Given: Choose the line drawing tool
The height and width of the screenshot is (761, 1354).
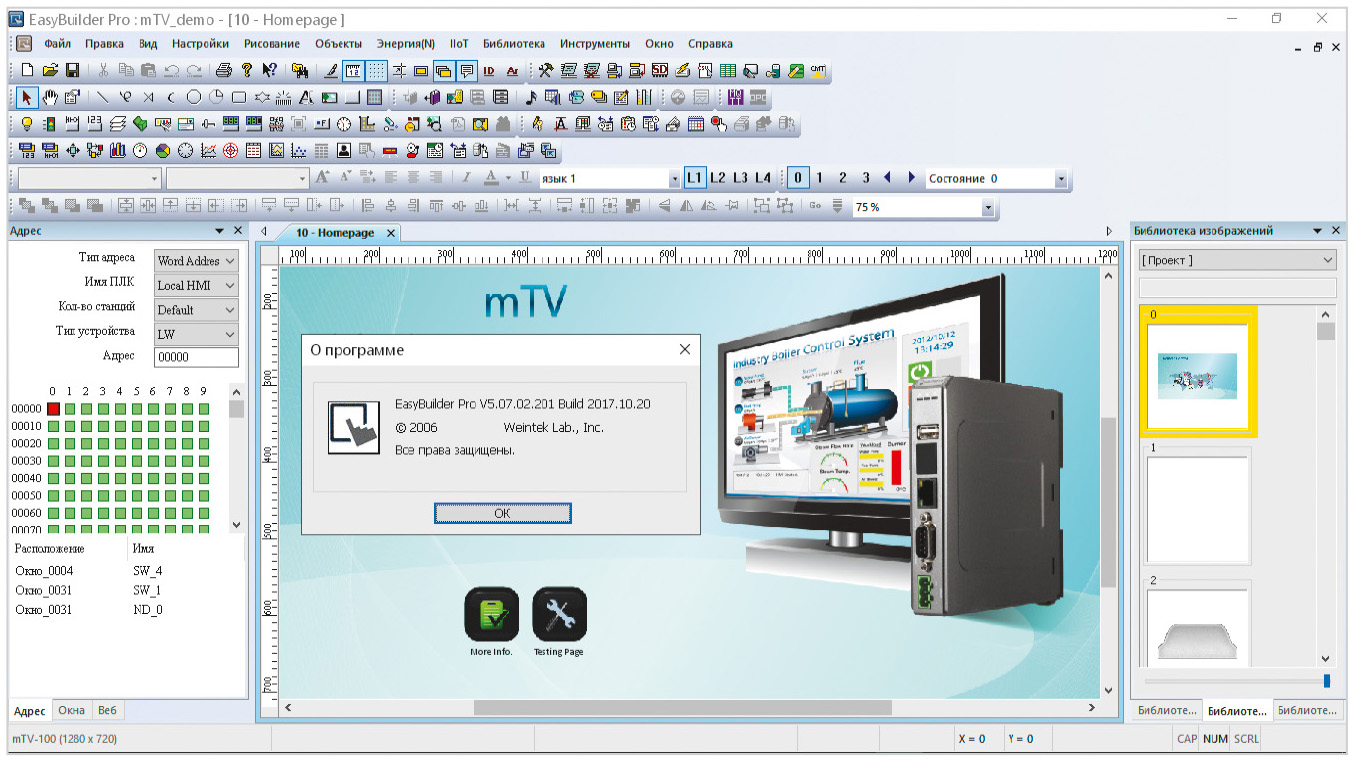Looking at the screenshot, I should (x=102, y=97).
